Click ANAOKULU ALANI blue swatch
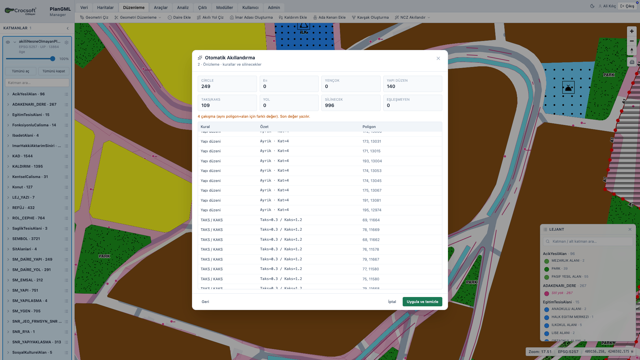 547,309
